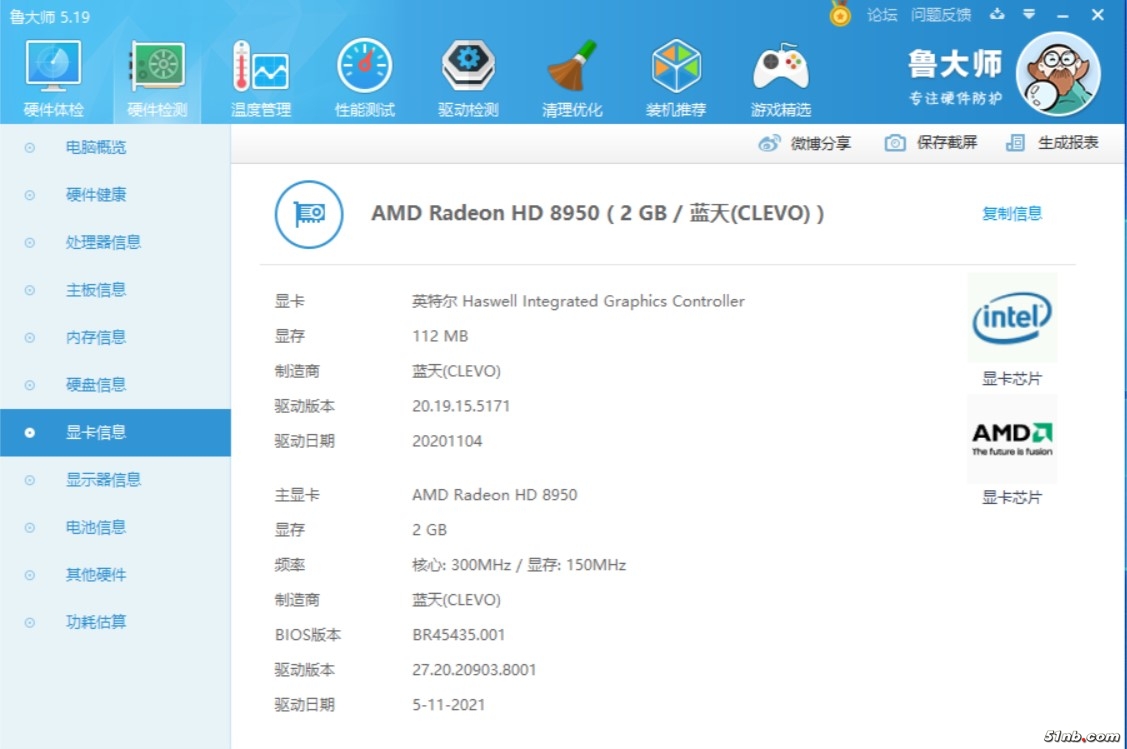Click 生成报表 generate report button
1127x749 pixels.
(x=1052, y=142)
